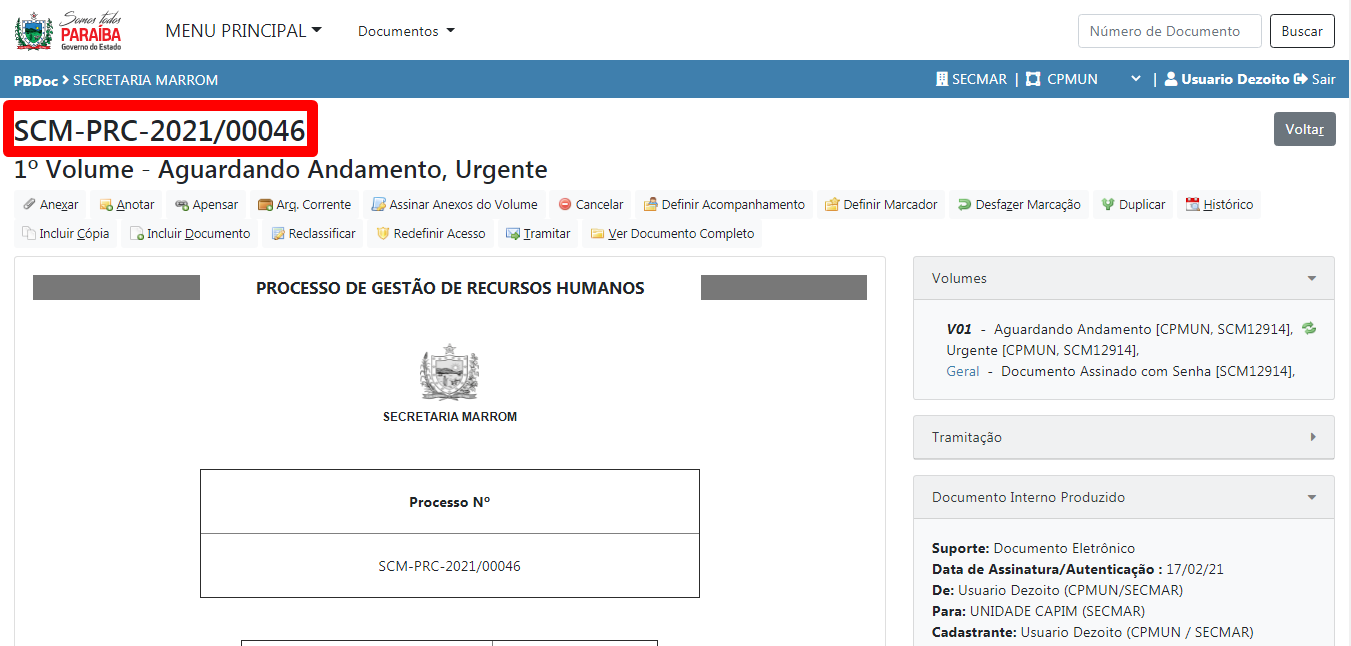Use the Duplicar function
Image resolution: width=1351 pixels, height=646 pixels.
coord(1132,204)
